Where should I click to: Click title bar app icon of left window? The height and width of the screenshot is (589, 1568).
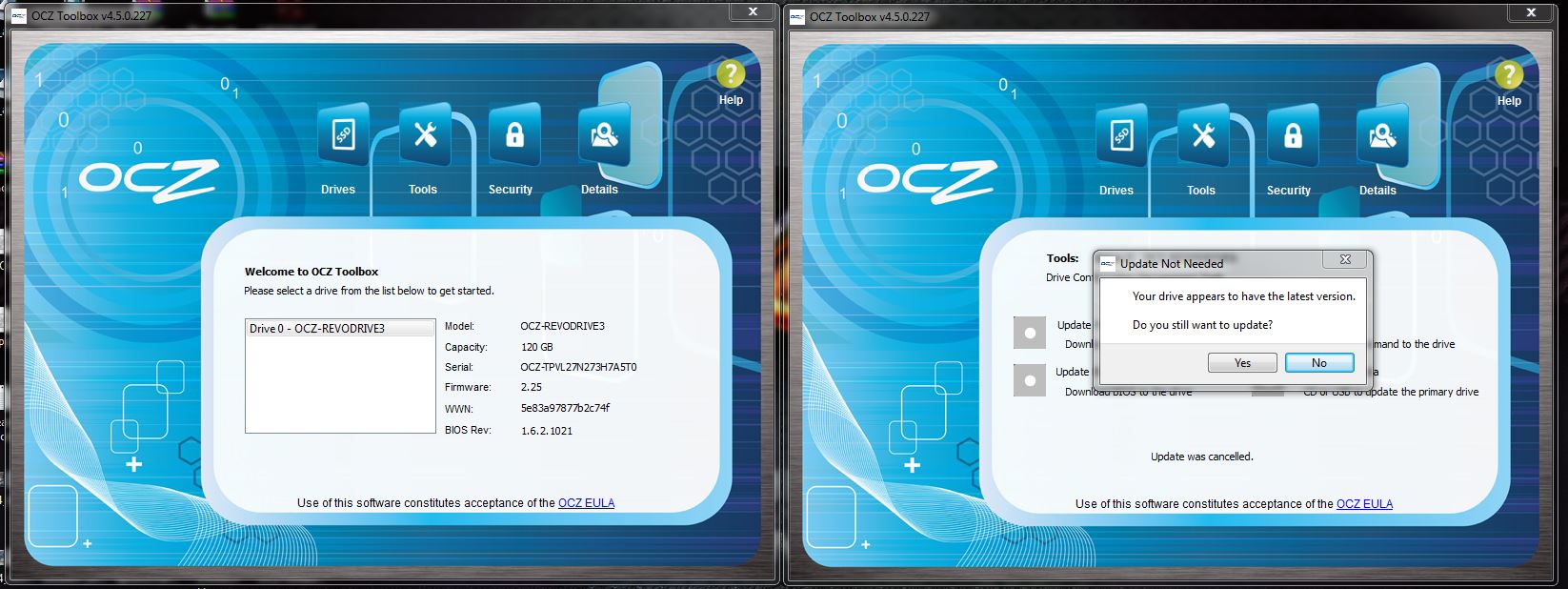pos(19,16)
